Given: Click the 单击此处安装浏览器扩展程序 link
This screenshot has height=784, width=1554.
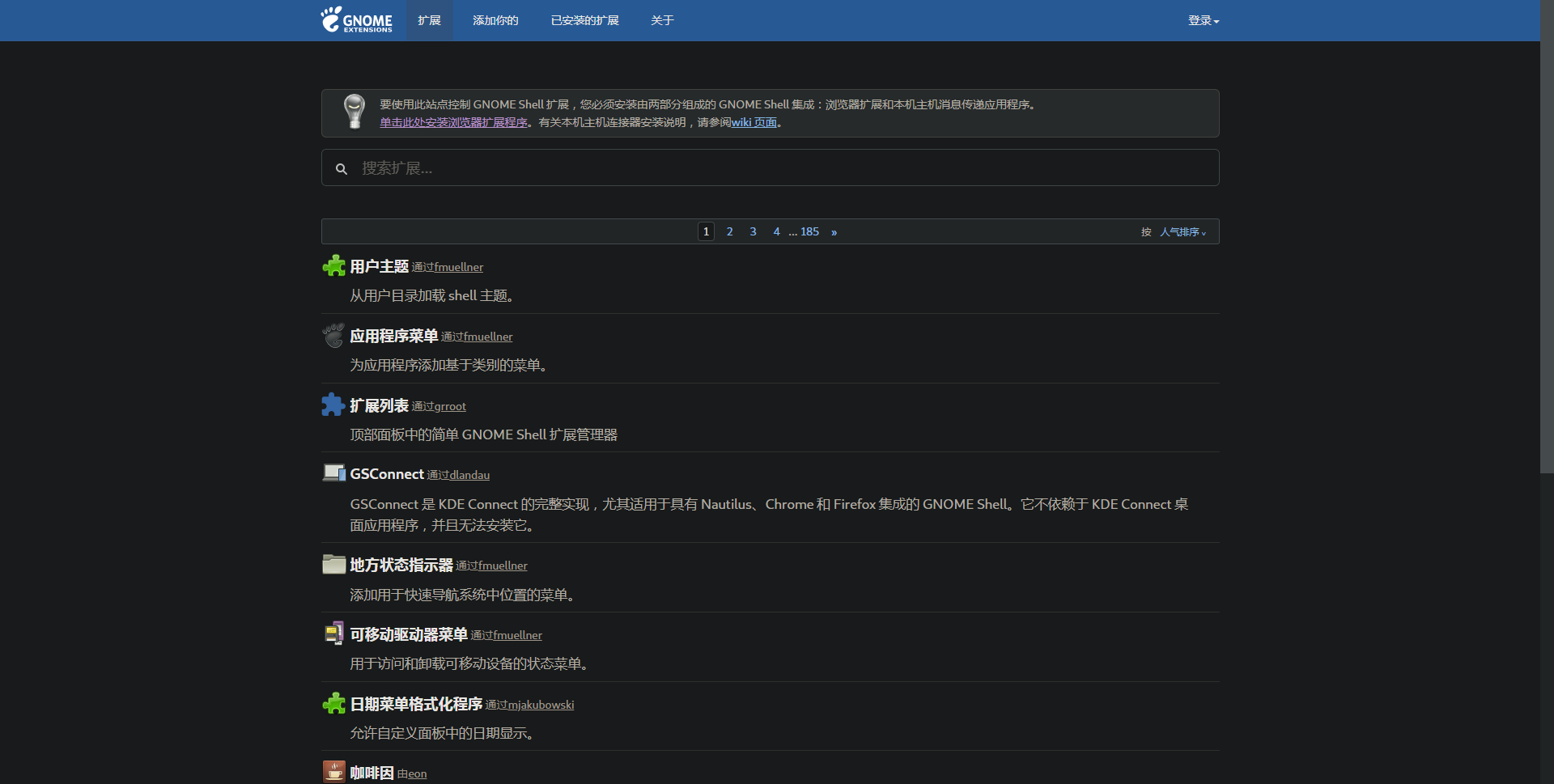Looking at the screenshot, I should (453, 122).
